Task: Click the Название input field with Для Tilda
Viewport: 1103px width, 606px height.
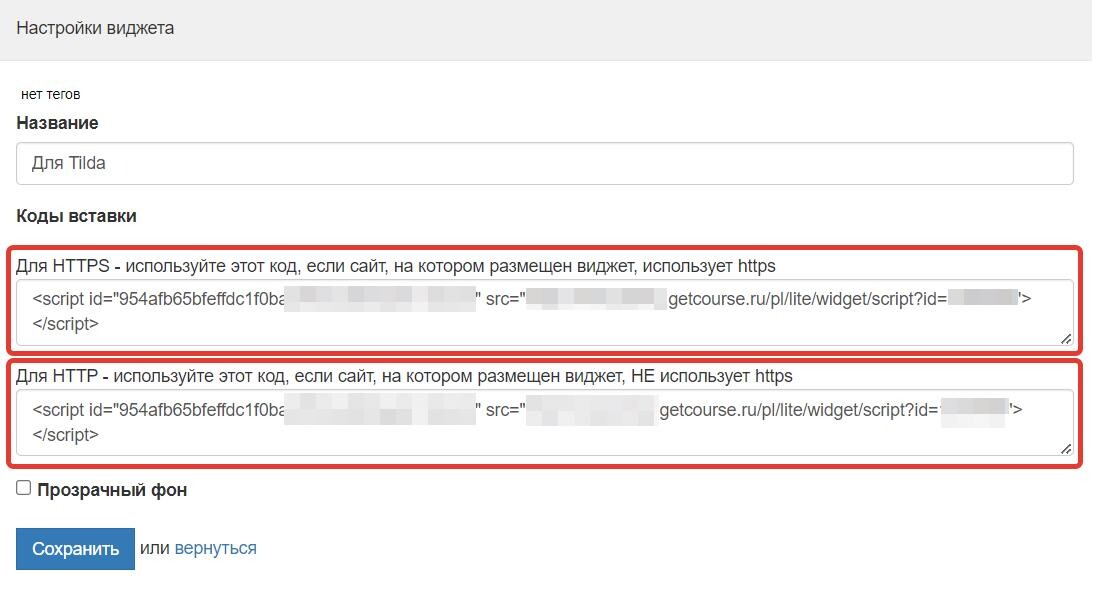Action: pos(544,163)
